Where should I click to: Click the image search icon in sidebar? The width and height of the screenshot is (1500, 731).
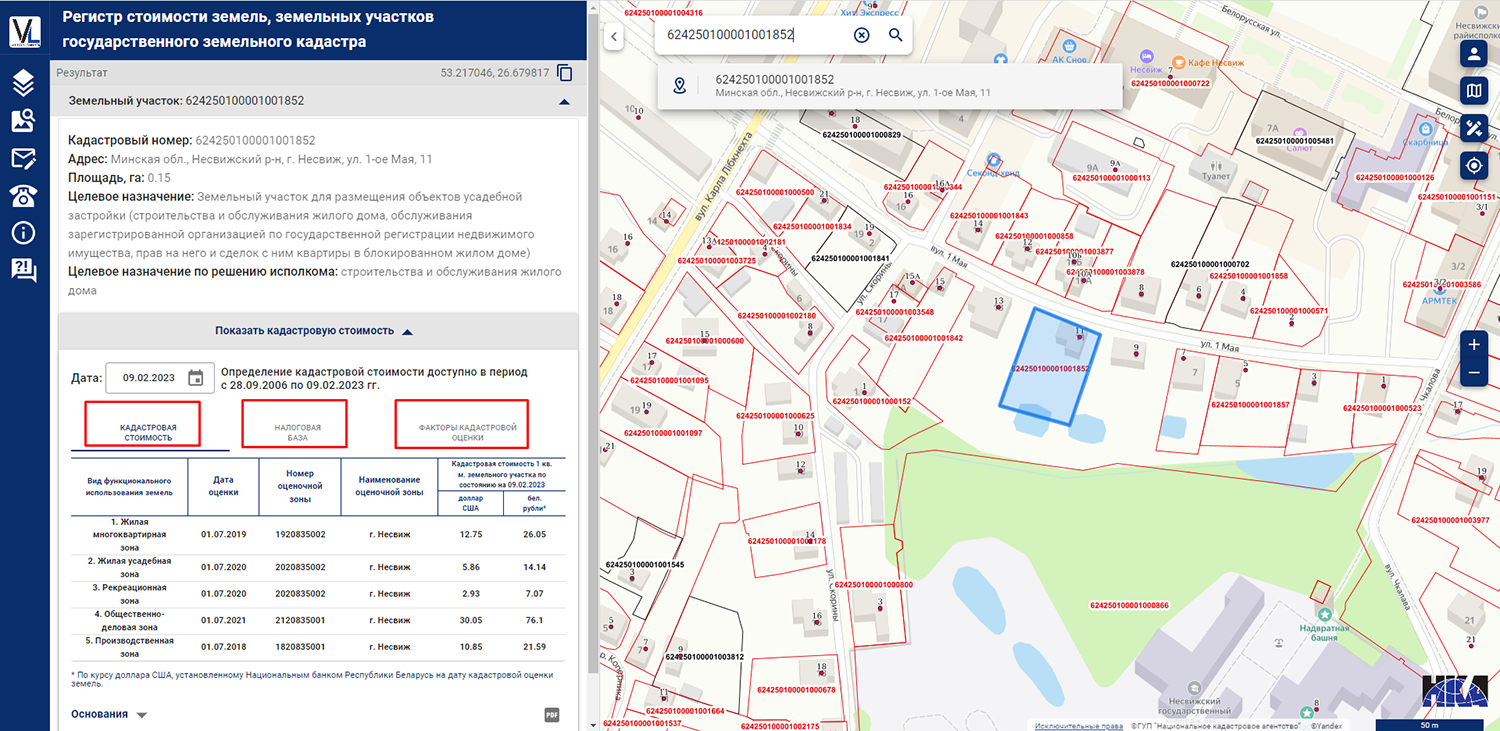click(24, 121)
